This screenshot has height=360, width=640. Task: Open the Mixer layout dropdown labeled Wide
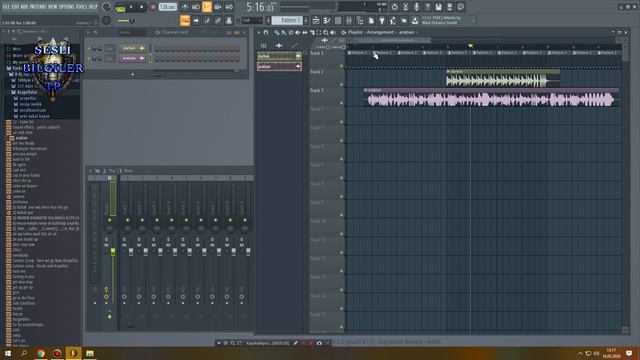click(128, 171)
